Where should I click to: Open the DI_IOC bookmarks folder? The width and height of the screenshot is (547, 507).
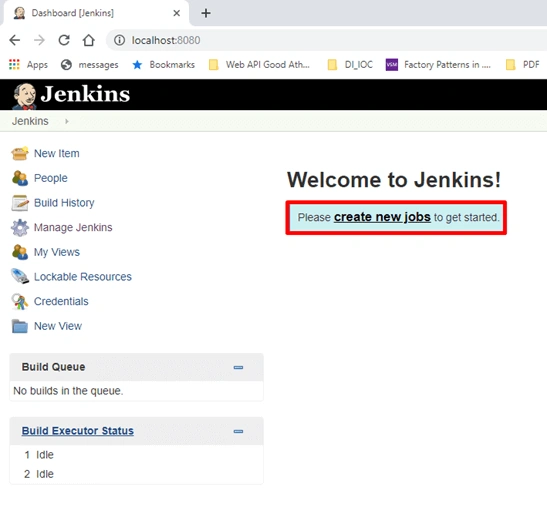click(350, 65)
